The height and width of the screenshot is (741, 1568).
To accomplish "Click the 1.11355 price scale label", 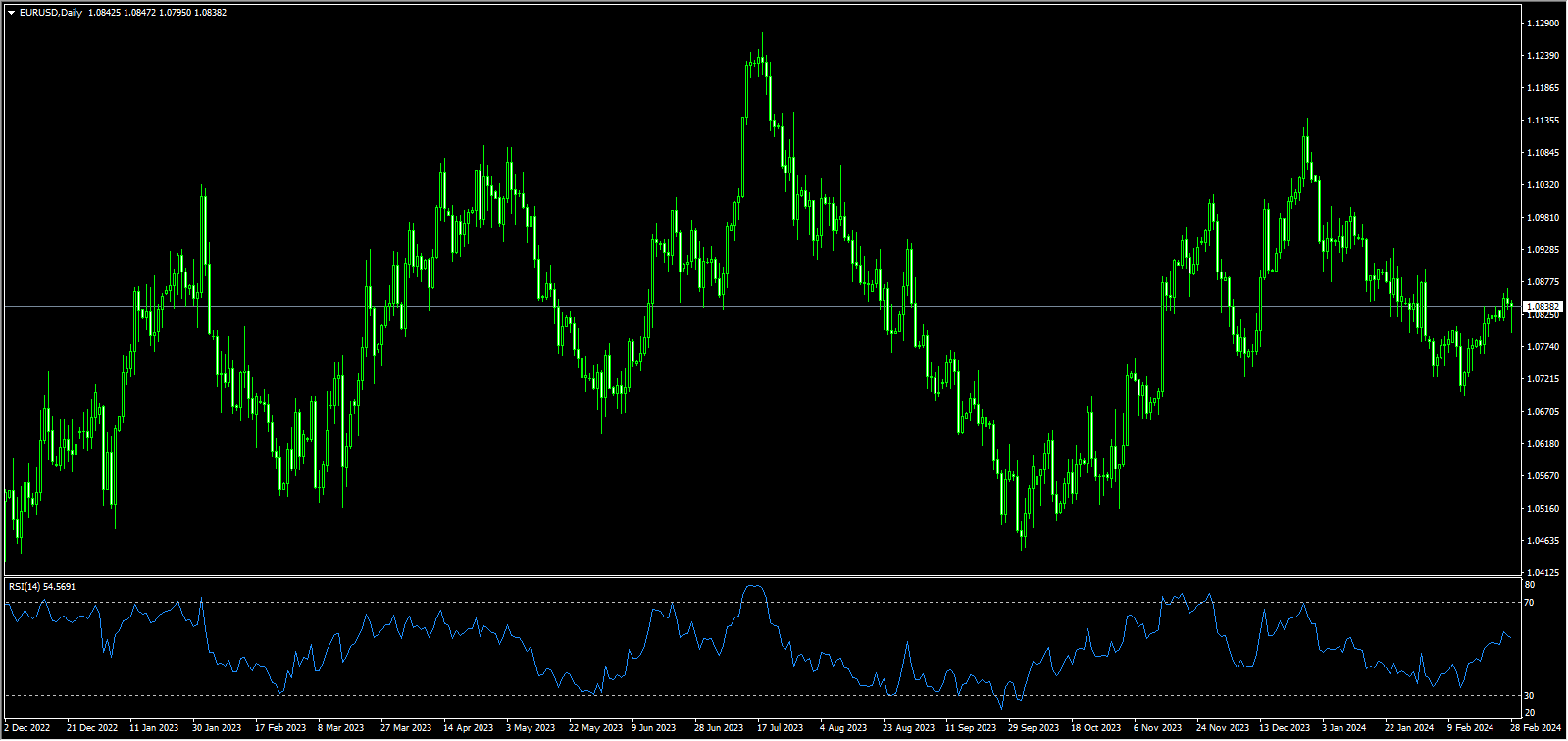I will (1543, 121).
